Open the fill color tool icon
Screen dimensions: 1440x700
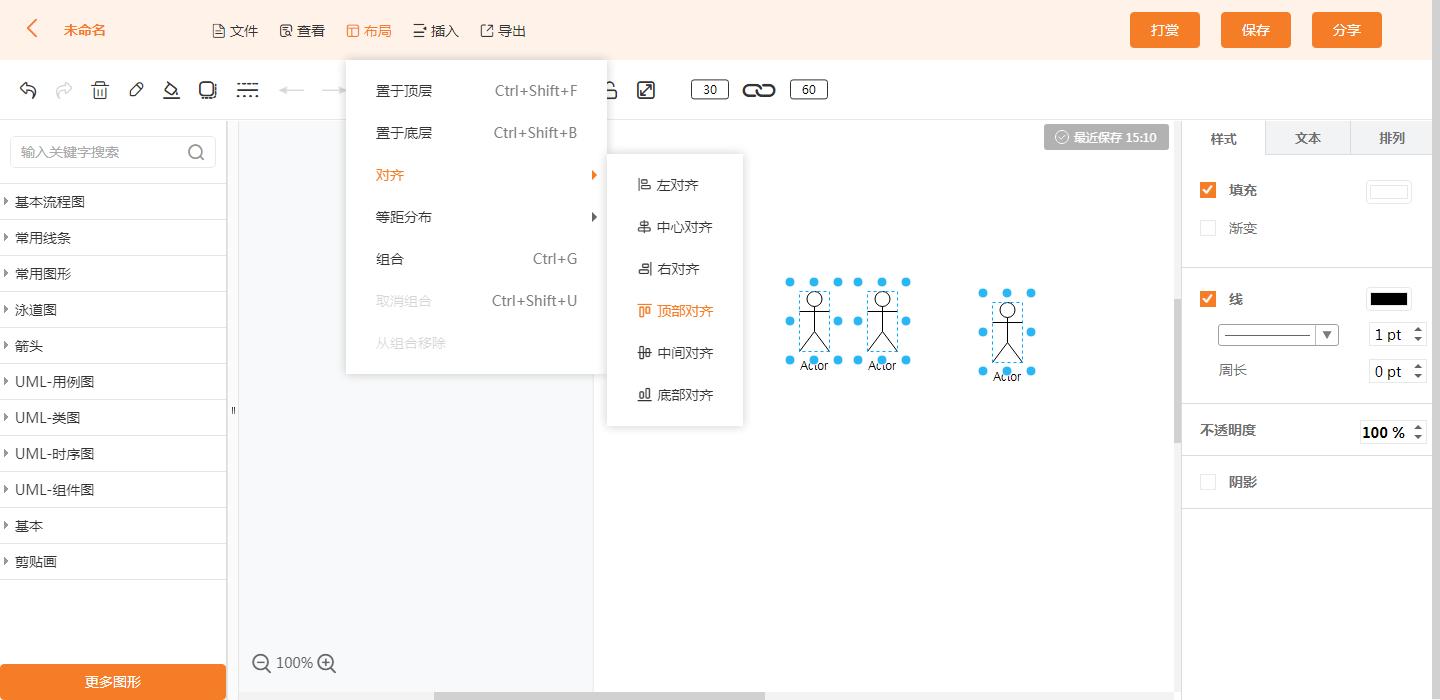[171, 90]
